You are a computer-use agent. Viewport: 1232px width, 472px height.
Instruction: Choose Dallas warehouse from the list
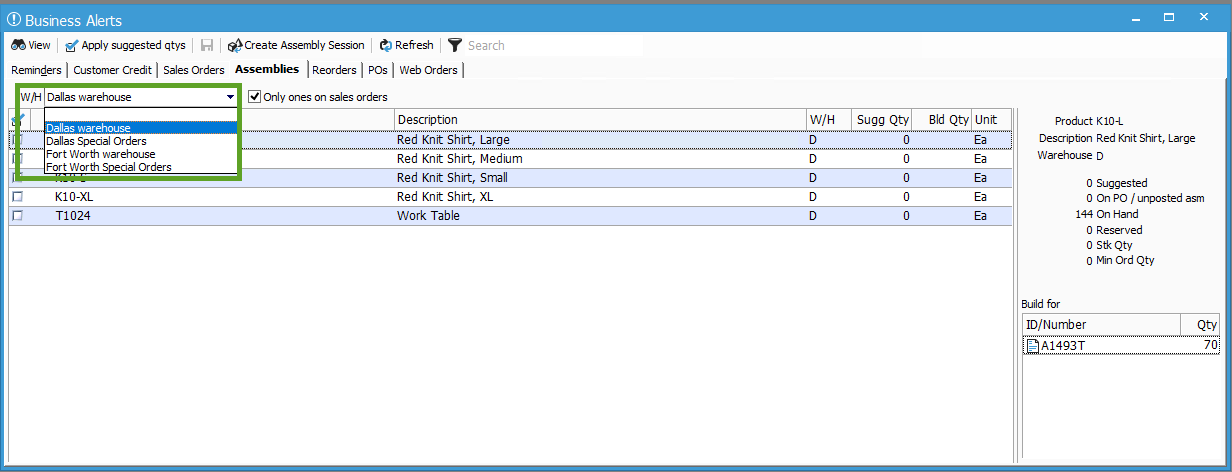pyautogui.click(x=141, y=128)
